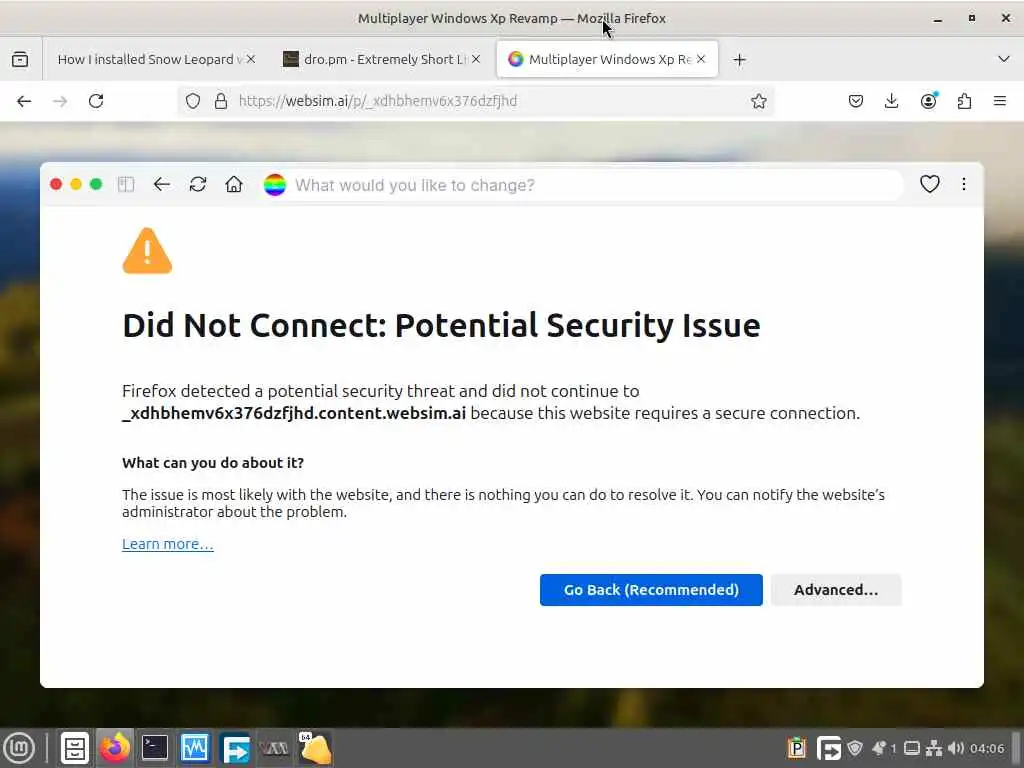Click the Advanced… button

click(836, 590)
